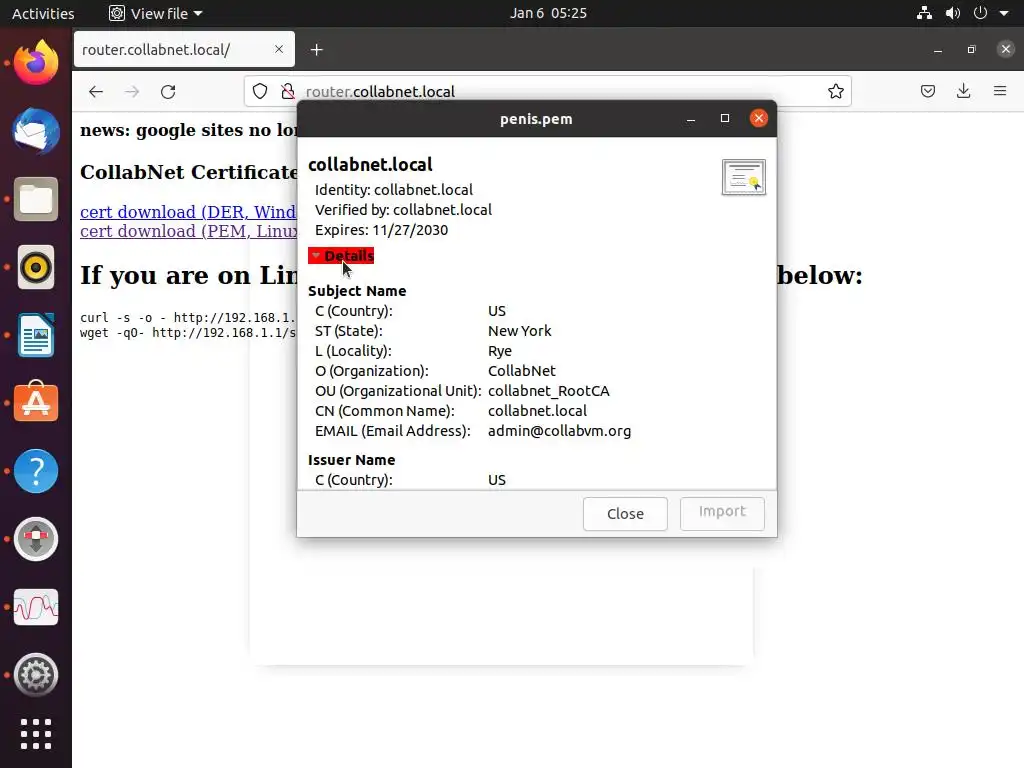Open the clock and calendar Jan 6 05:25

pyautogui.click(x=548, y=13)
